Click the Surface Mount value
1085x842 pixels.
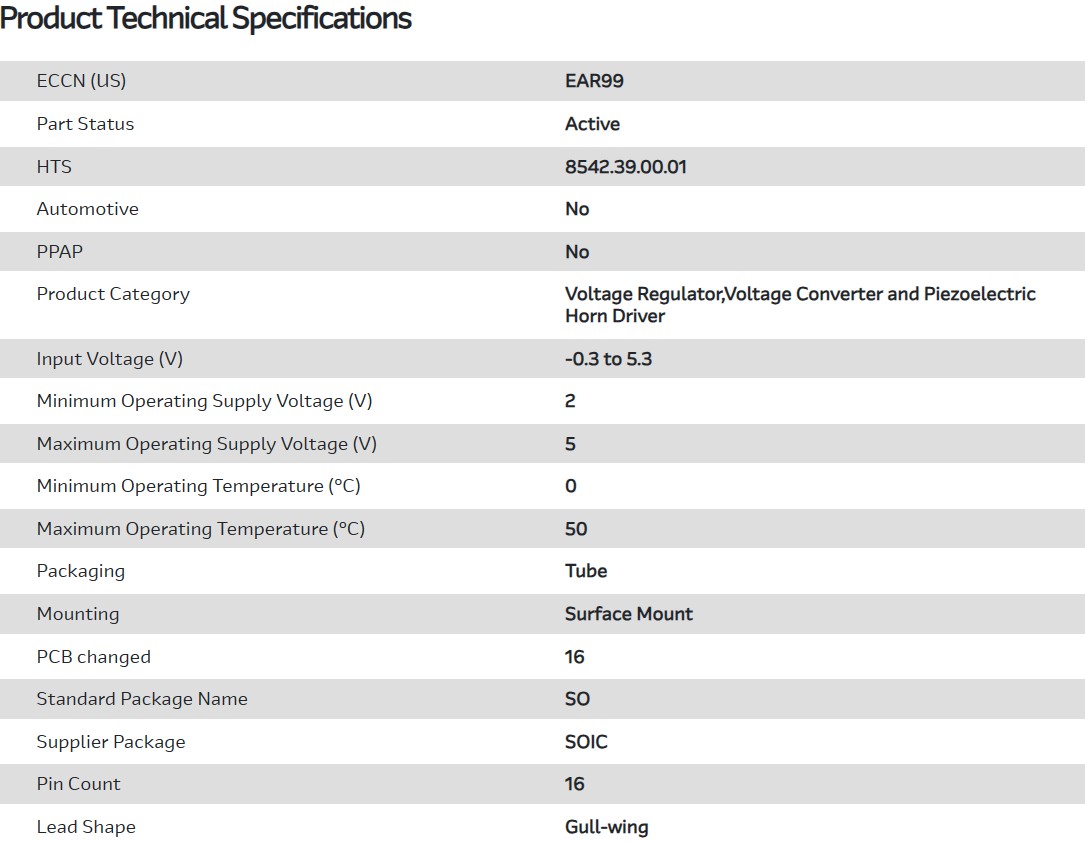coord(628,614)
